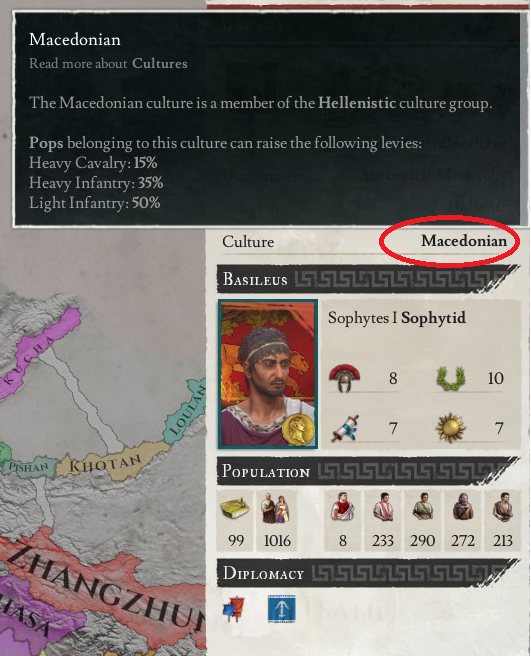This screenshot has width=531, height=656.
Task: Click the blue anchor banner diplomacy icon
Action: pos(282,608)
